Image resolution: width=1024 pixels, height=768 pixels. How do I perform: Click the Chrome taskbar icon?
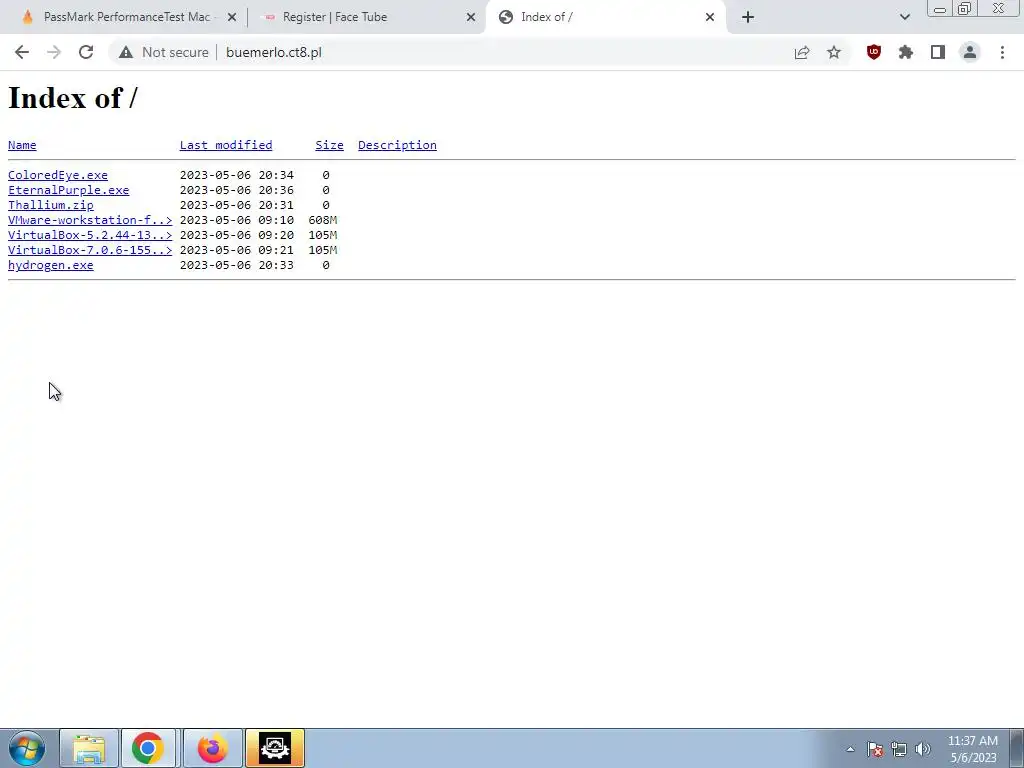click(x=148, y=748)
